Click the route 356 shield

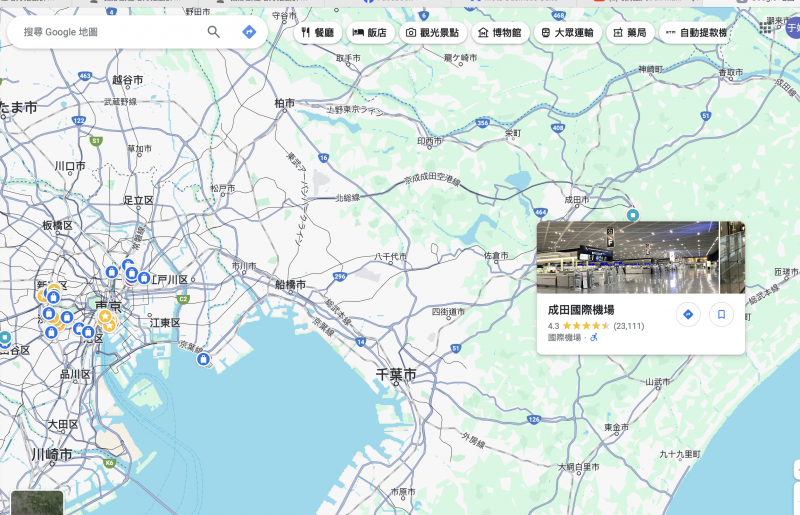483,122
